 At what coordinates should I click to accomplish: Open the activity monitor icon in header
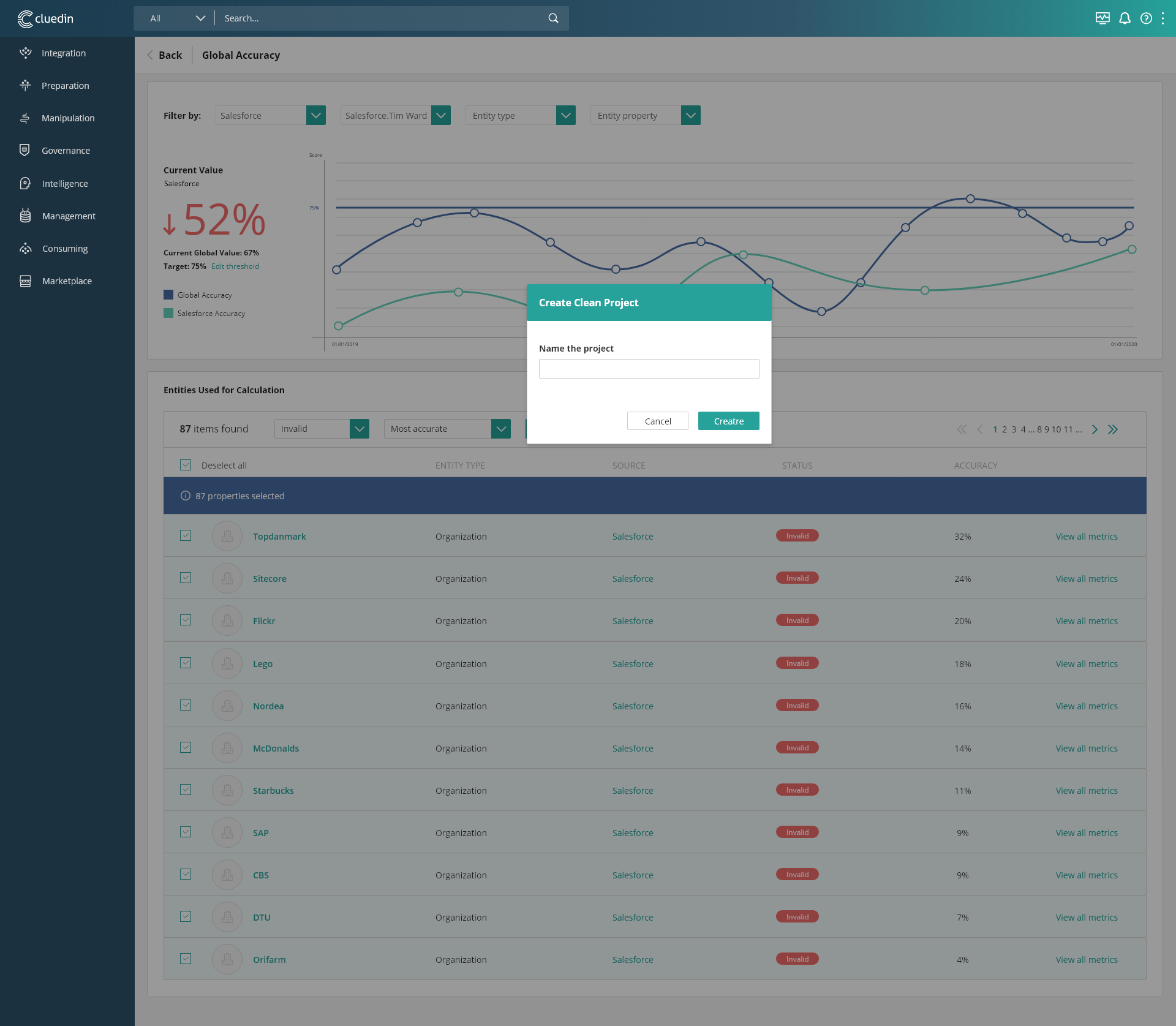pyautogui.click(x=1102, y=18)
